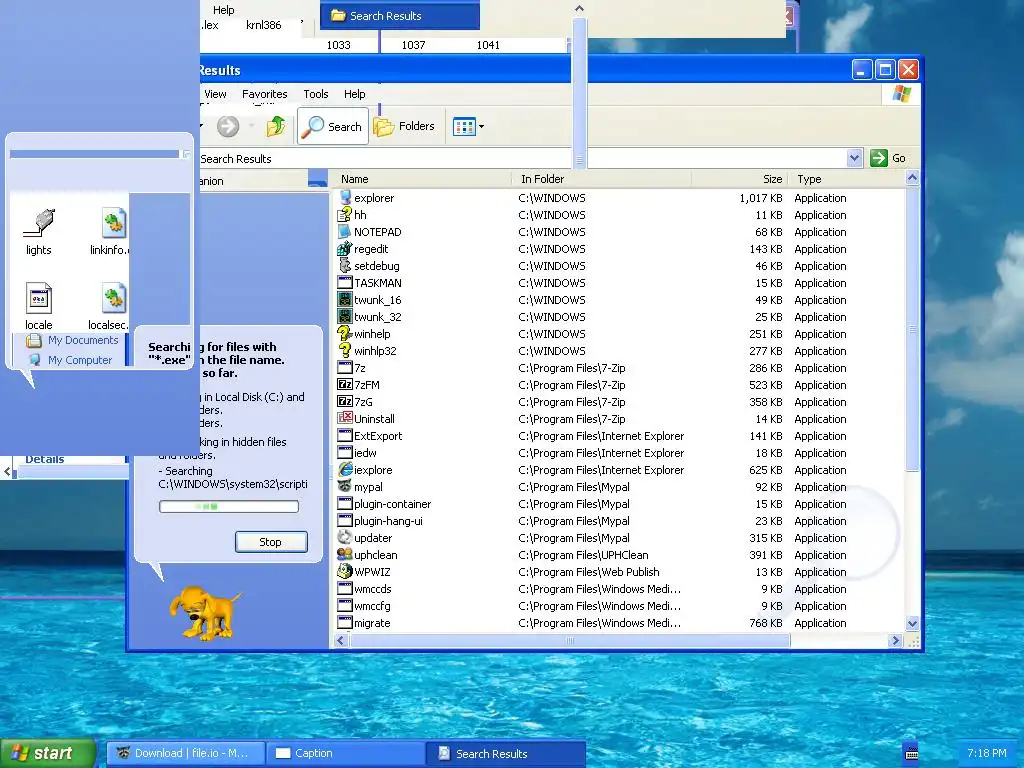Click the results list scroll-up arrow
The height and width of the screenshot is (768, 1024).
click(x=912, y=178)
